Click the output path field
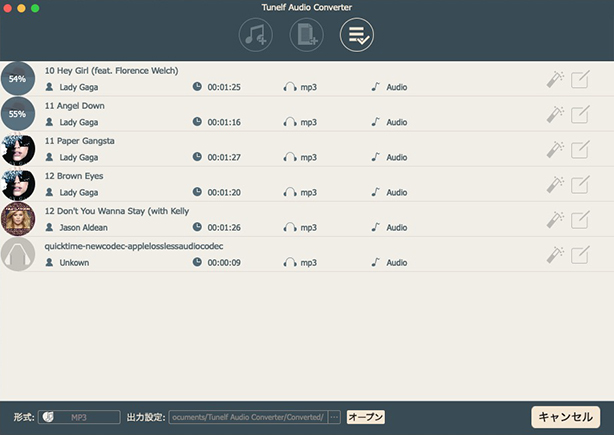Screen dimensions: 614x435 [x=248, y=417]
